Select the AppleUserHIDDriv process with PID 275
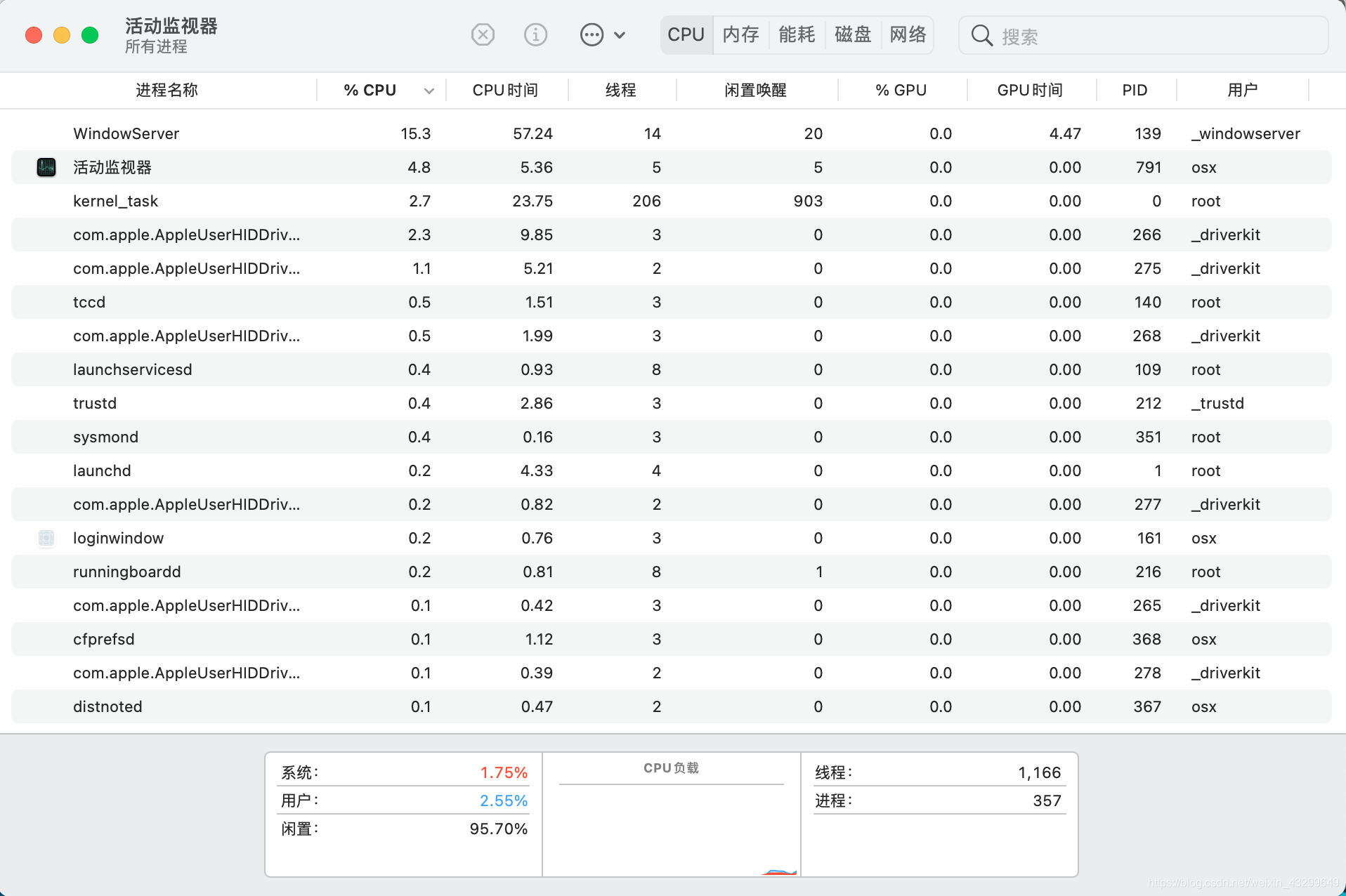 [x=672, y=268]
